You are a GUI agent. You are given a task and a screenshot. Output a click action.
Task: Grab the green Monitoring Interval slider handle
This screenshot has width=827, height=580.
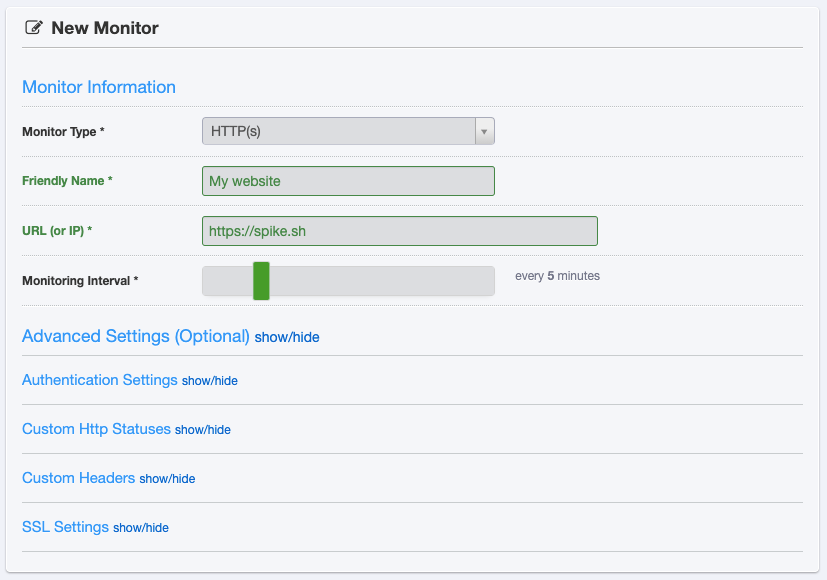(261, 281)
